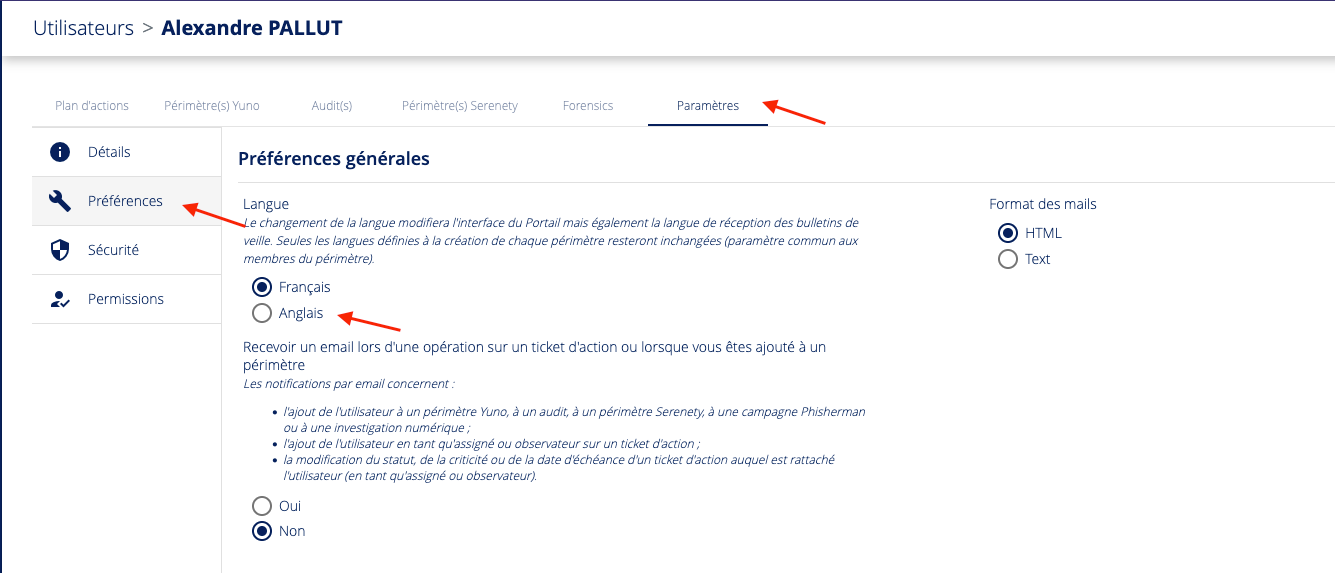The height and width of the screenshot is (573, 1335).
Task: Open the Plan d'actions tab
Action: coord(93,106)
